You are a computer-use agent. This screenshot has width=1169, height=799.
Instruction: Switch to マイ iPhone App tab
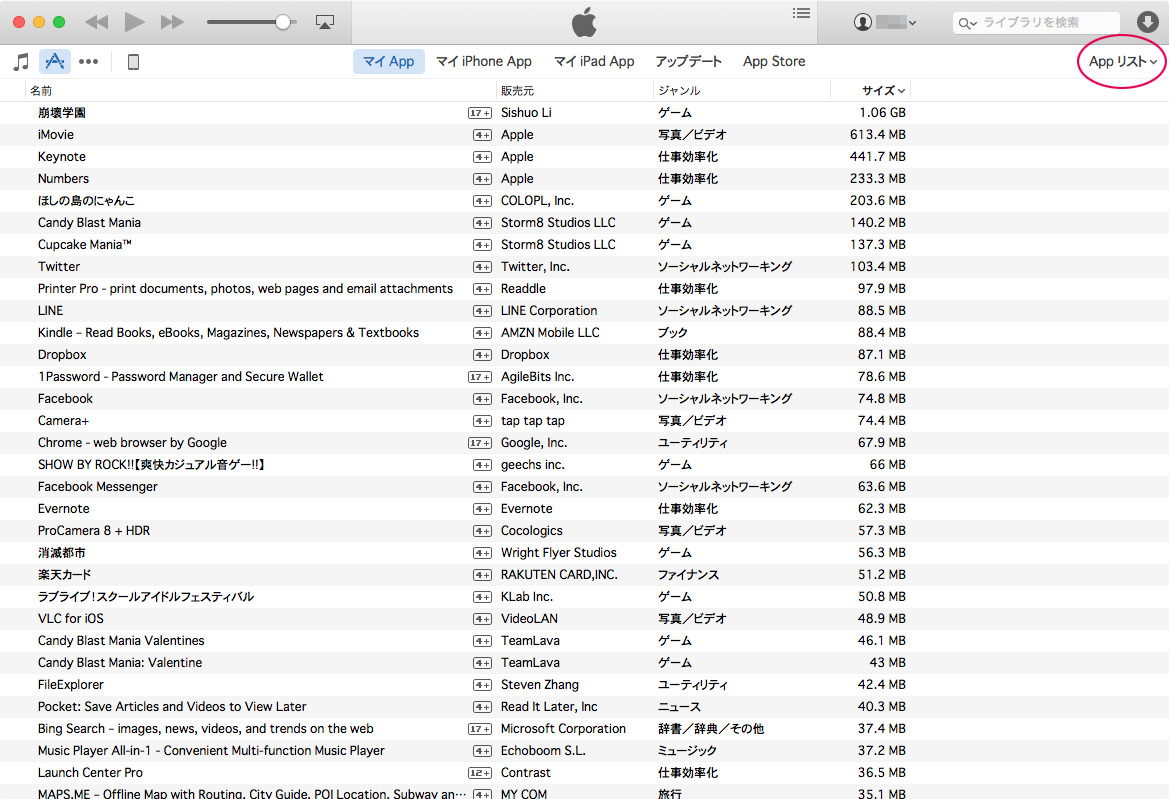point(484,61)
